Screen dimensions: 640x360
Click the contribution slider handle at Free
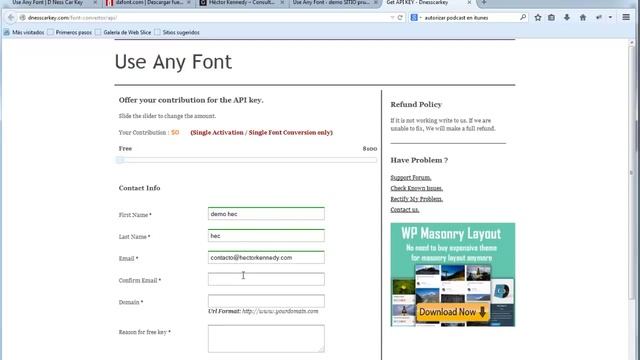click(120, 160)
